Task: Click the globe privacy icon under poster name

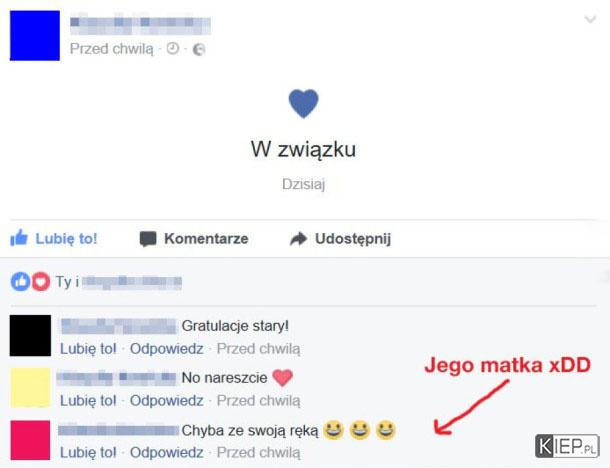Action: click(199, 49)
